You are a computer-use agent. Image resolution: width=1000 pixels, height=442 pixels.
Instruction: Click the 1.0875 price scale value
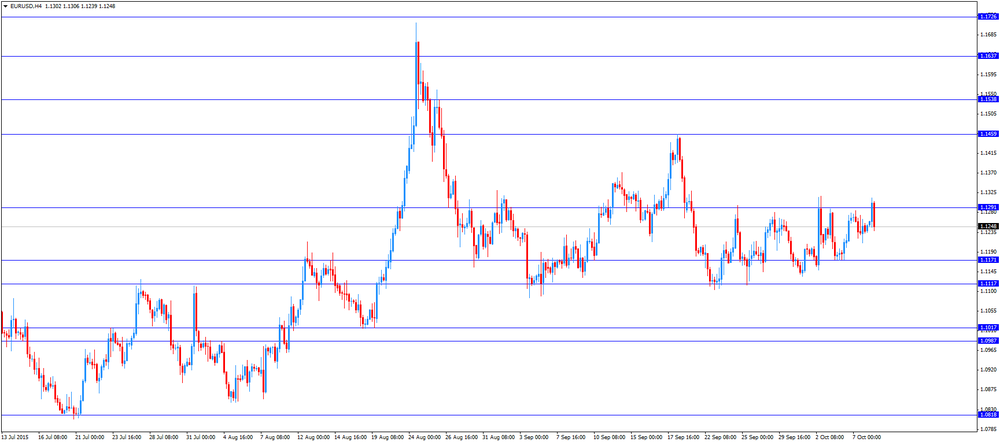pos(987,390)
